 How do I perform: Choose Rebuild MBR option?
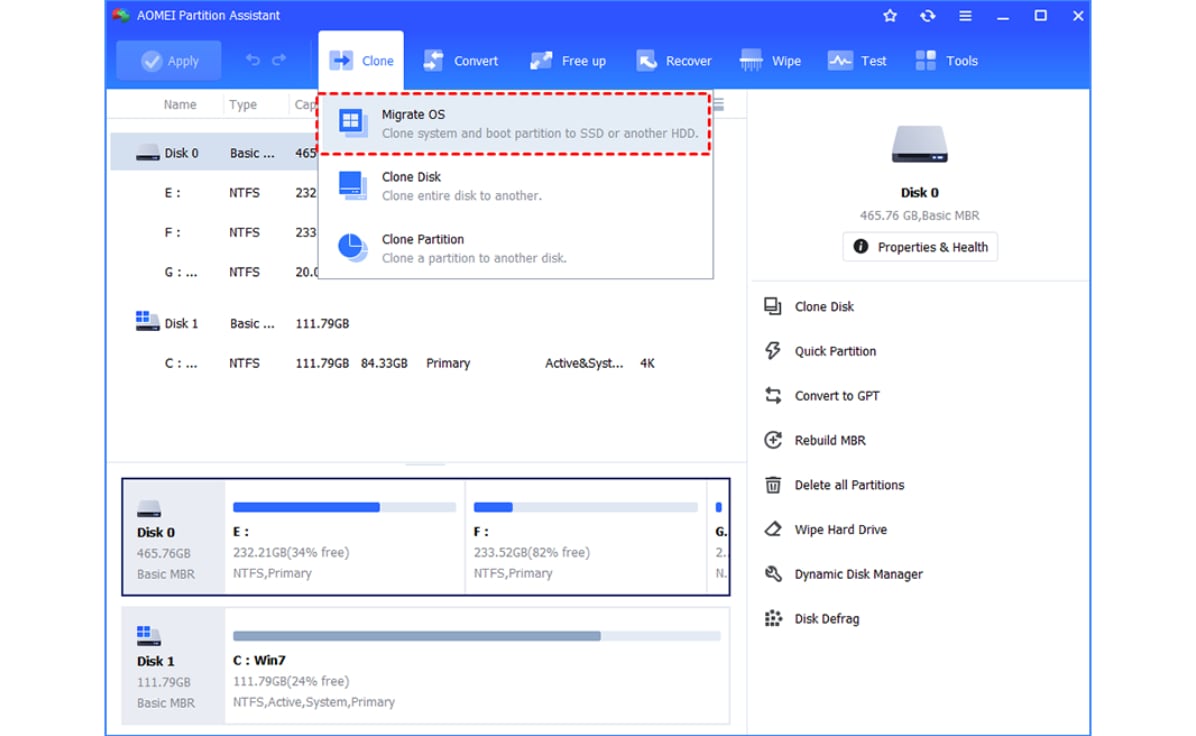830,440
